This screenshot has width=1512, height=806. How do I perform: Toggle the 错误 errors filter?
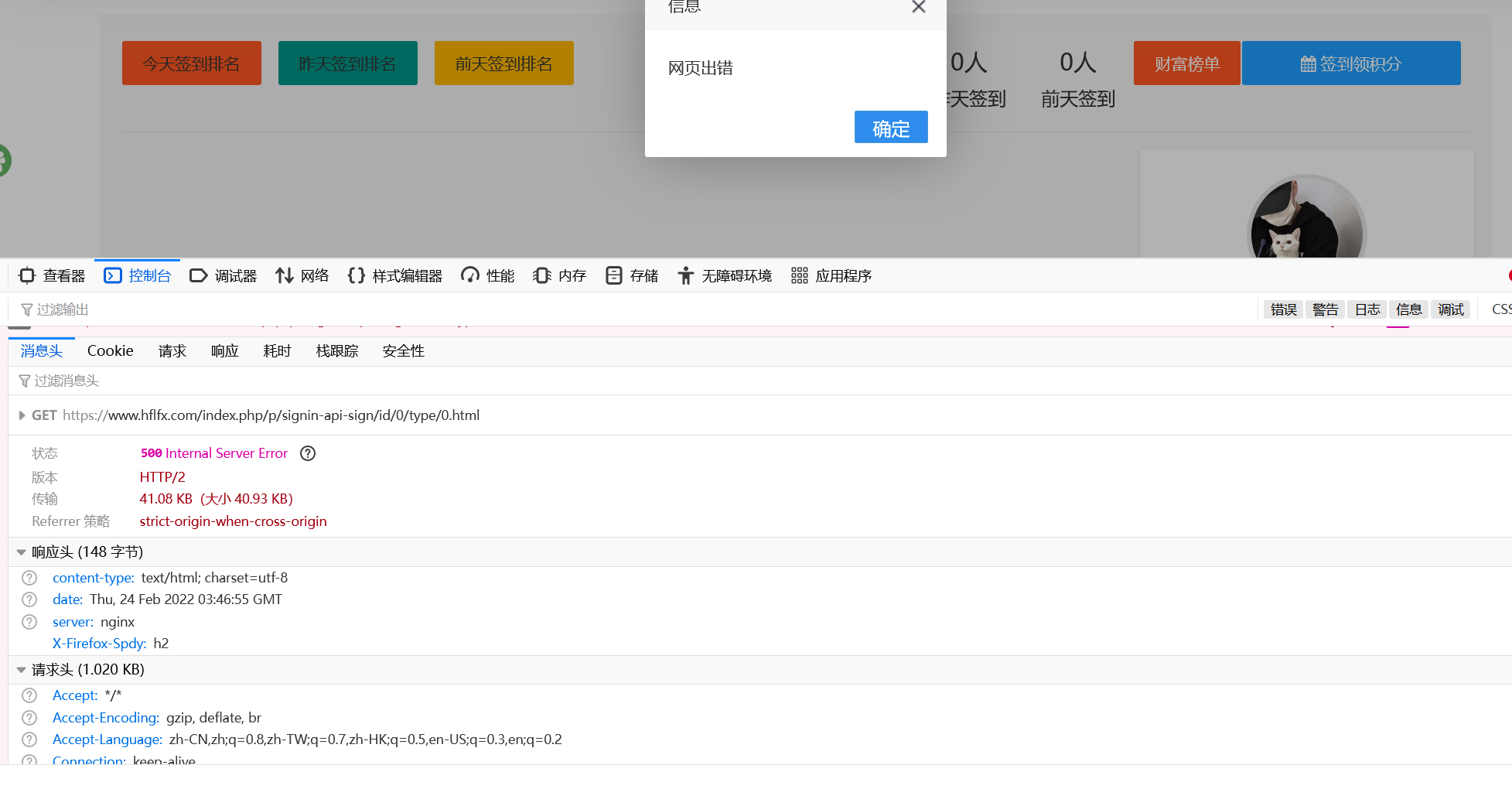click(1283, 309)
